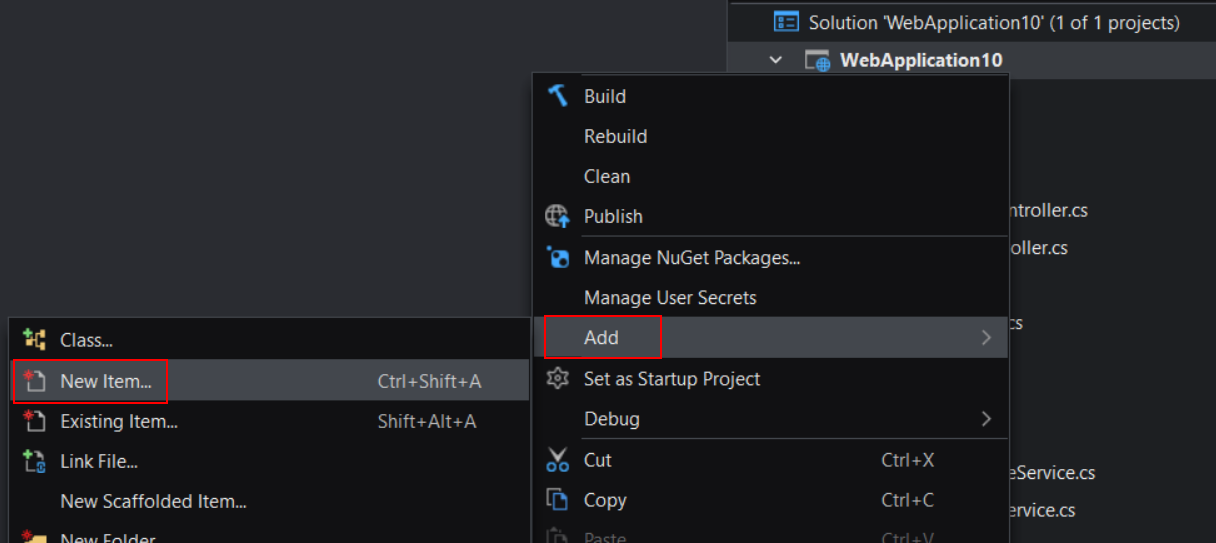Viewport: 1216px width, 543px height.
Task: Click the Class icon in Add submenu
Action: [35, 340]
